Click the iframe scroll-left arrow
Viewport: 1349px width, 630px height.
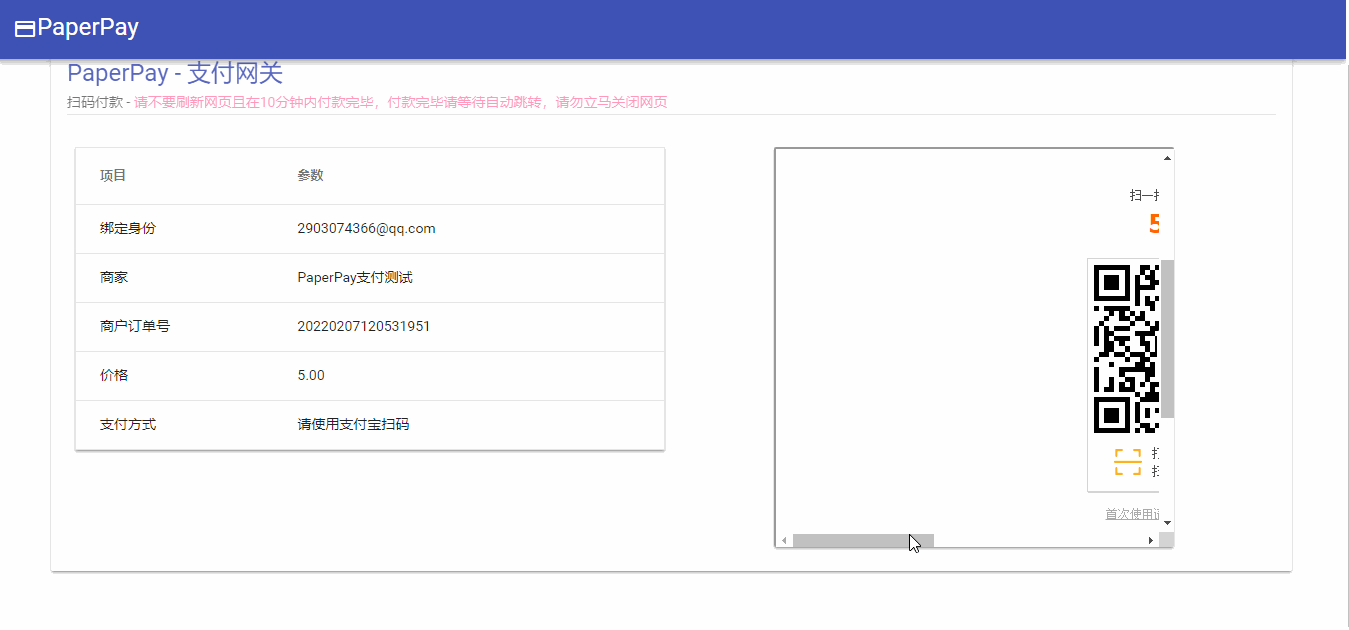785,540
